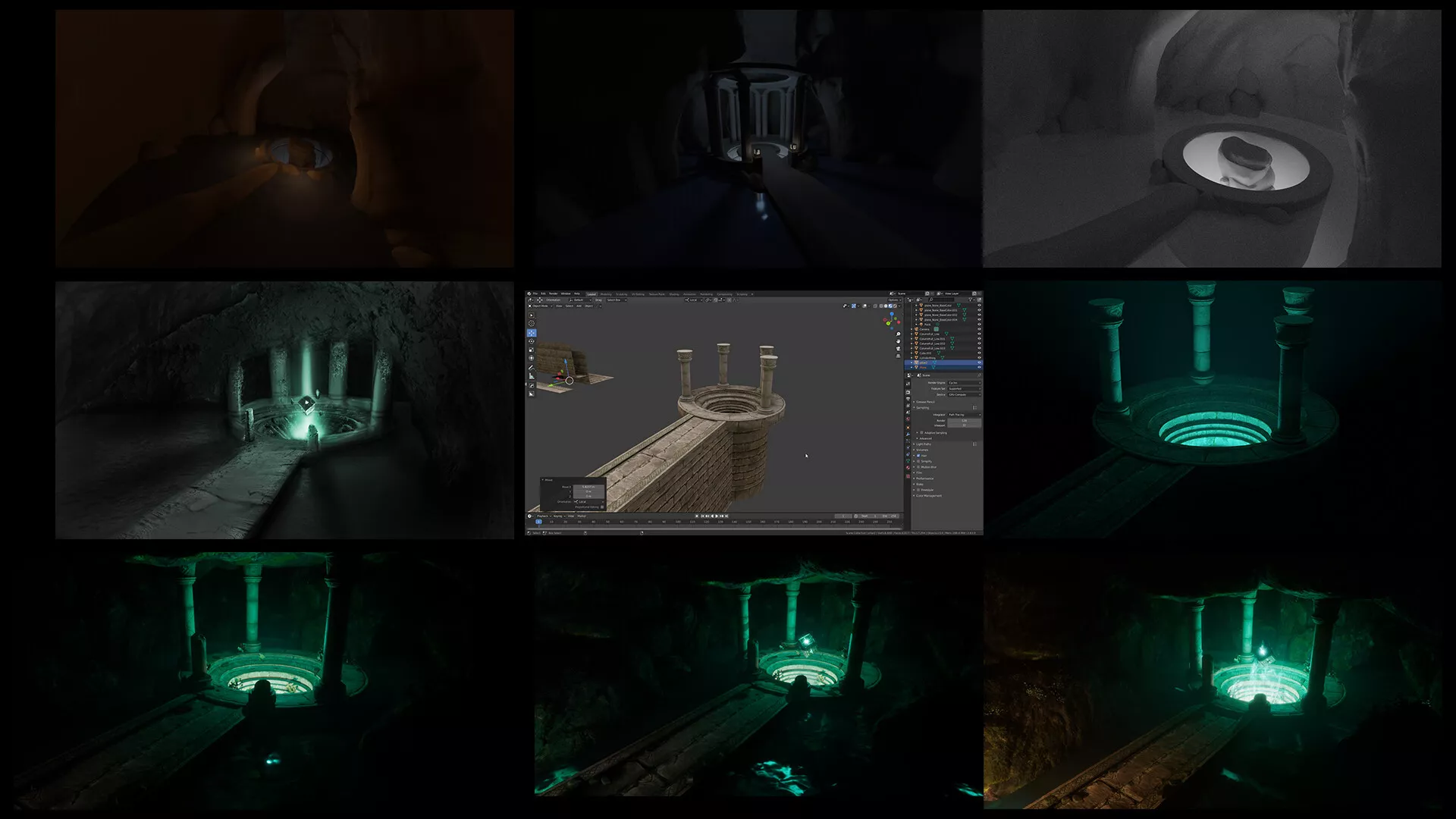Select the Move tool in Blender toolbar
Screen dimensions: 1456x819
[x=532, y=333]
